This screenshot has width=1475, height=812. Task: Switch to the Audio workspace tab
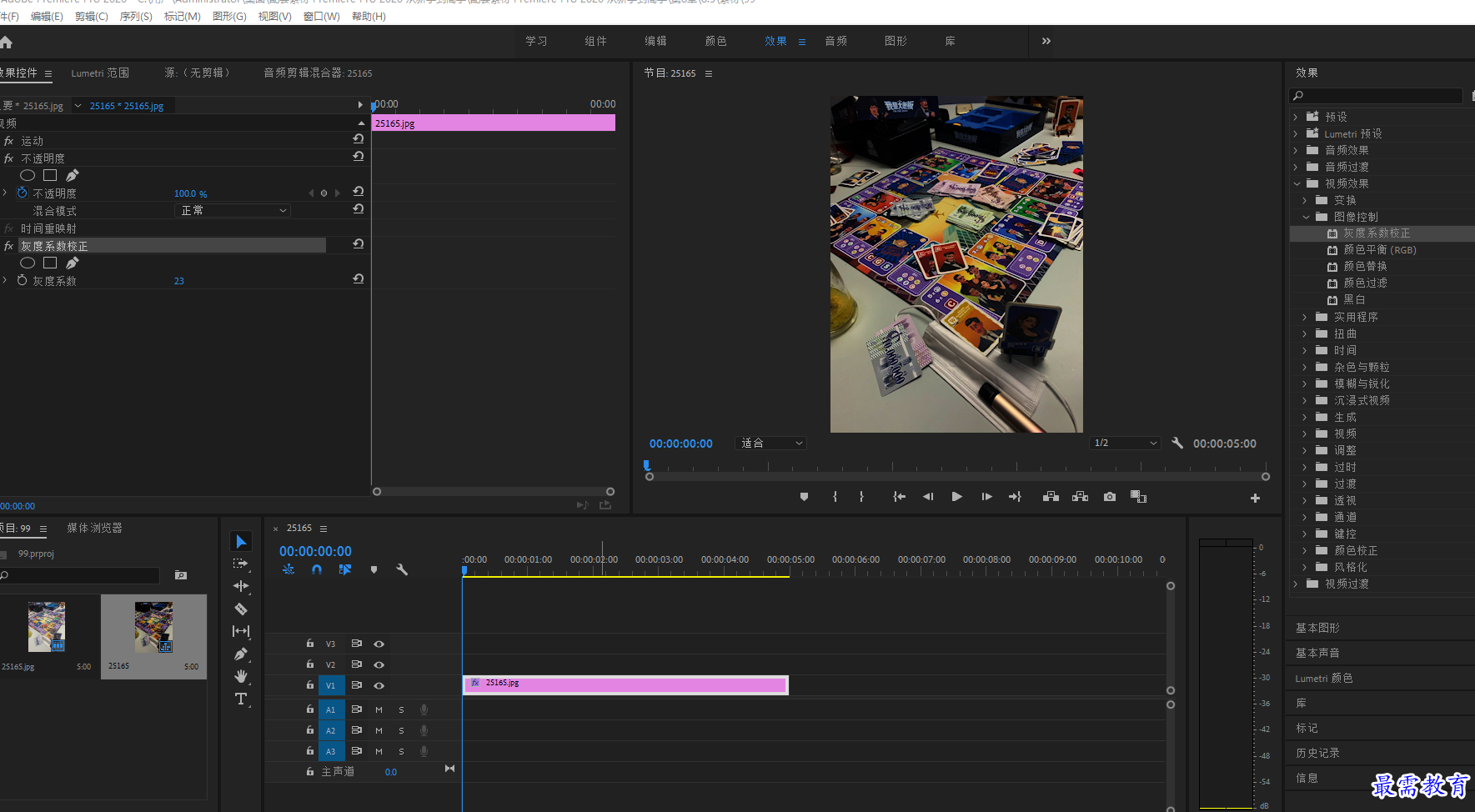point(835,41)
